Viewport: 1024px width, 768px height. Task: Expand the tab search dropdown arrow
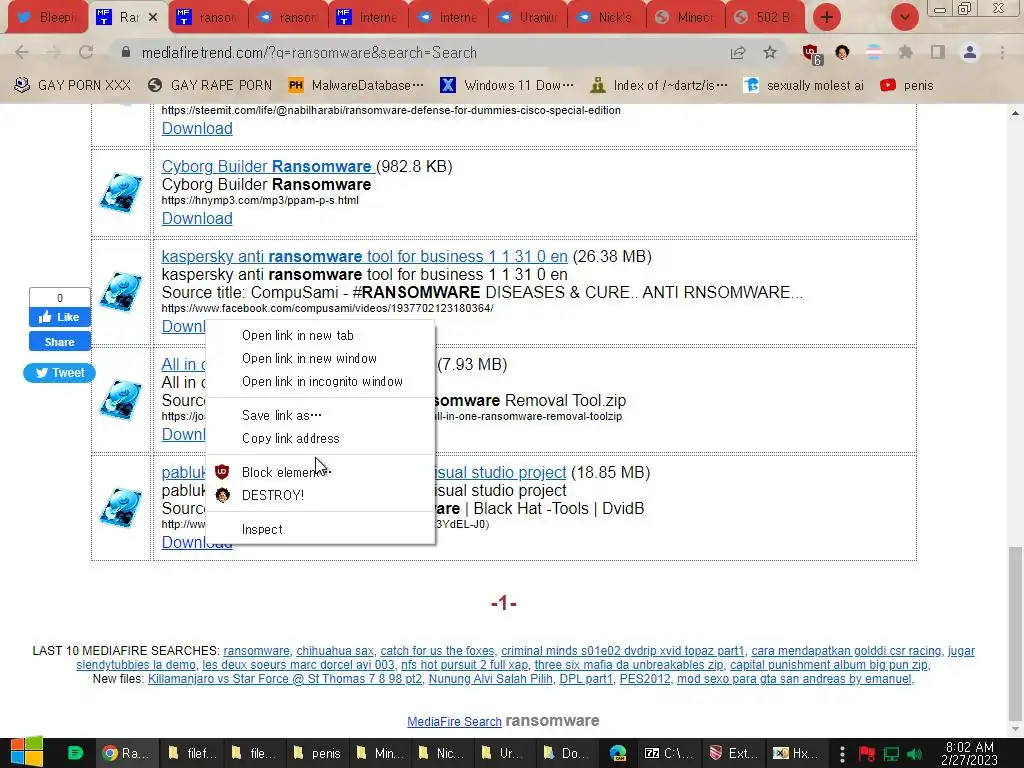[904, 17]
